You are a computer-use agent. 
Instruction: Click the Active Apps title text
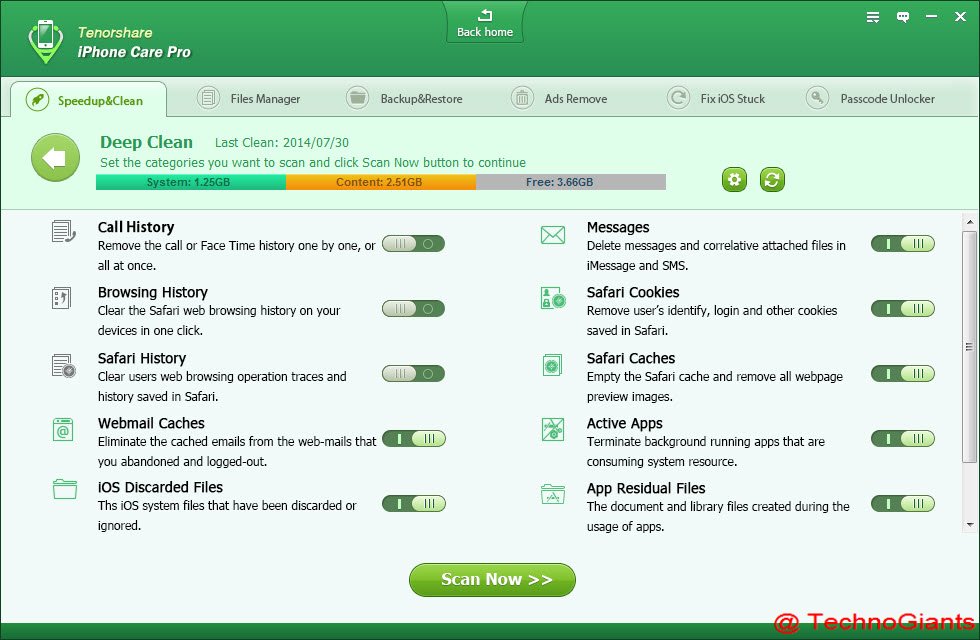624,424
